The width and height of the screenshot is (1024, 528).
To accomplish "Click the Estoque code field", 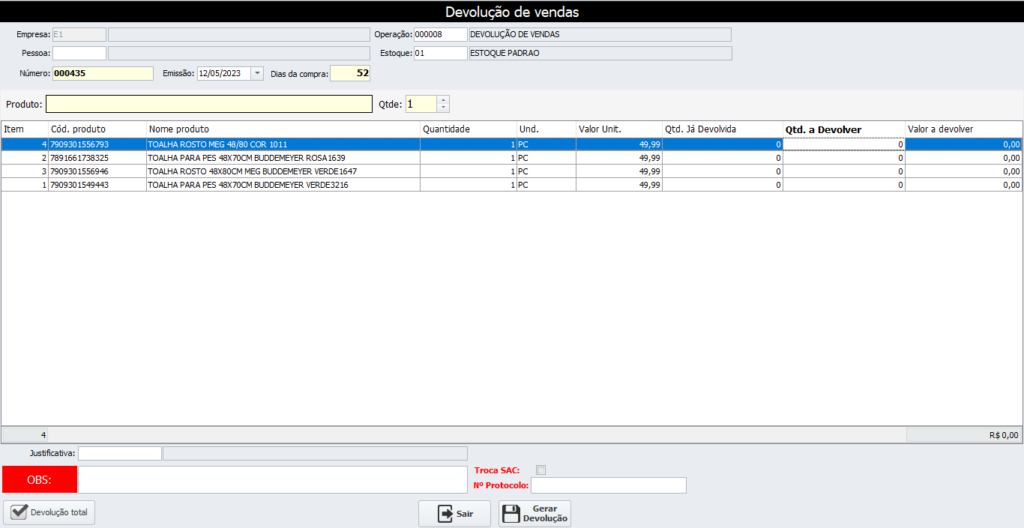I will tap(440, 53).
